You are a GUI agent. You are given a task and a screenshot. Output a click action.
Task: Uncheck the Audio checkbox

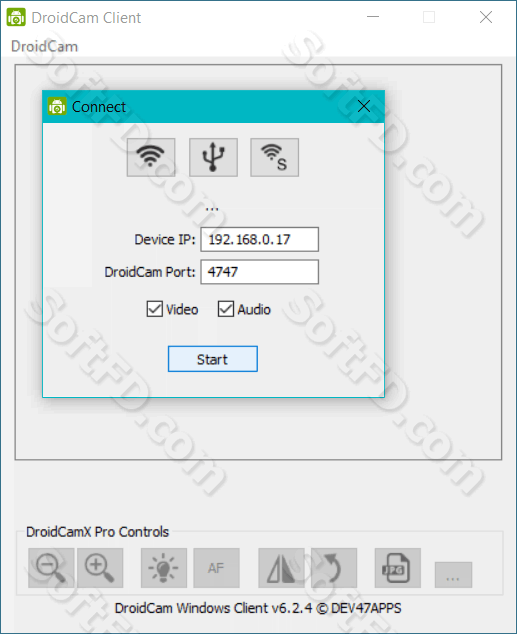[226, 309]
